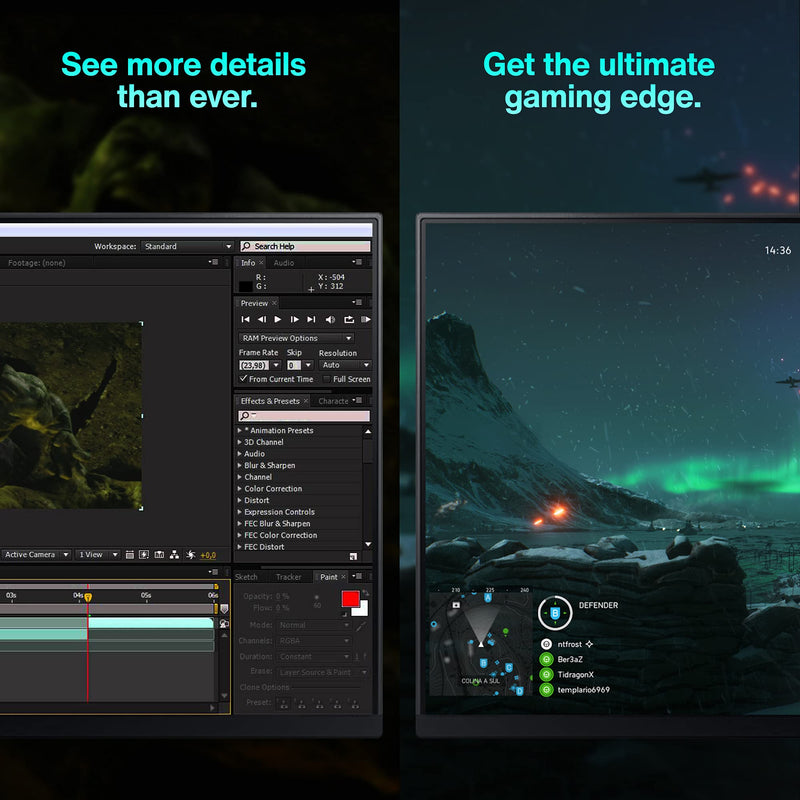Expand the Animation Presets category

click(239, 430)
